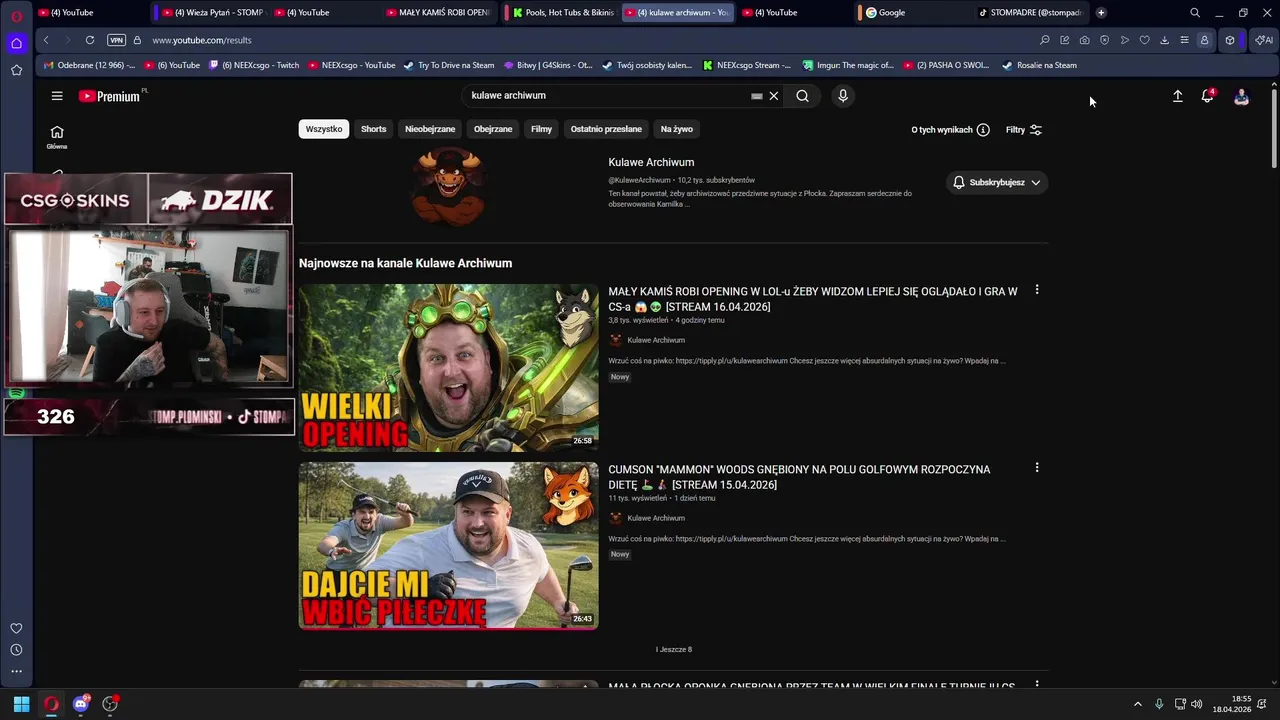Open NEEXcsgo - Twitch bookmark
Screen dimensions: 1280x720
[x=254, y=65]
